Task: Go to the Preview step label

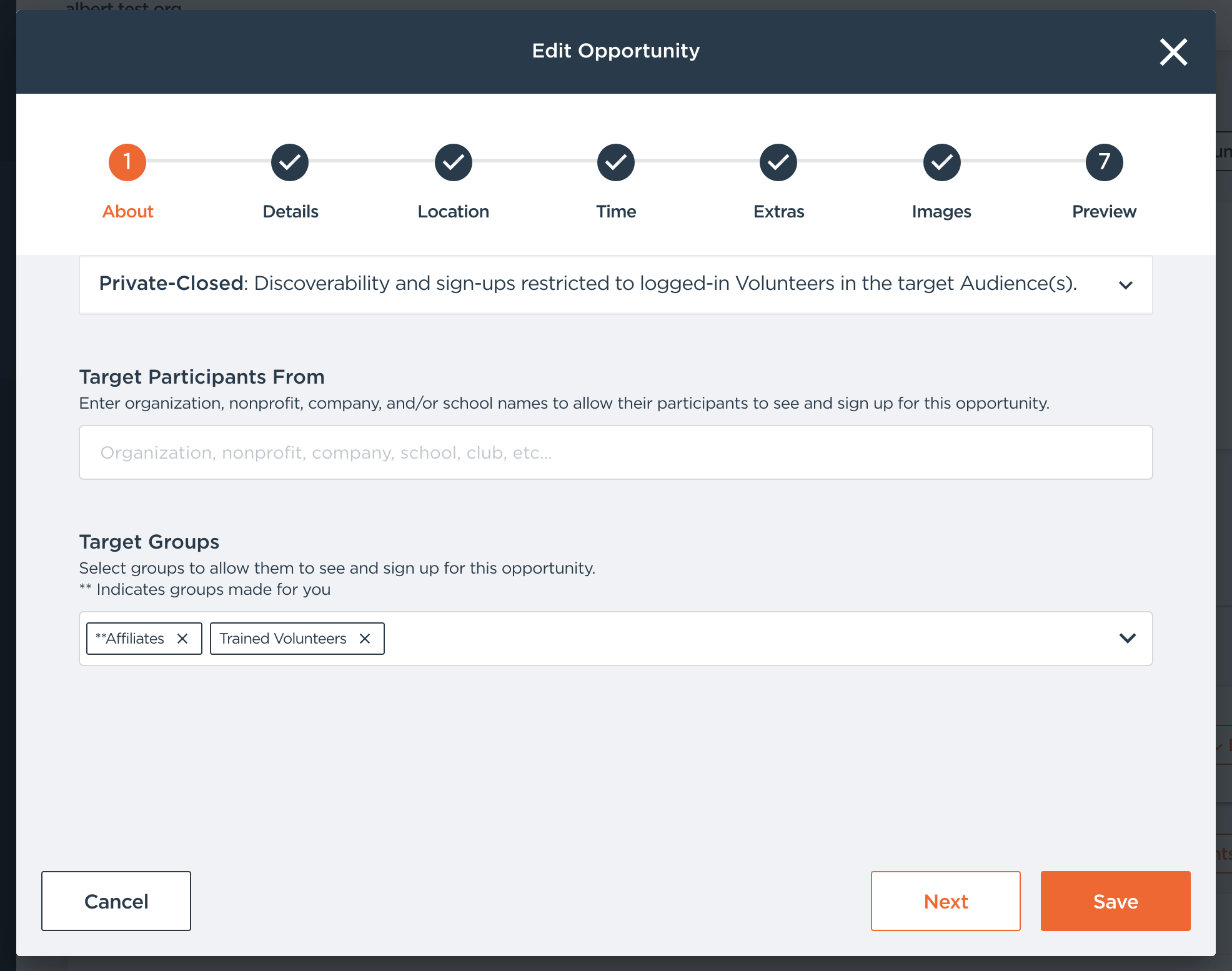Action: (x=1104, y=212)
